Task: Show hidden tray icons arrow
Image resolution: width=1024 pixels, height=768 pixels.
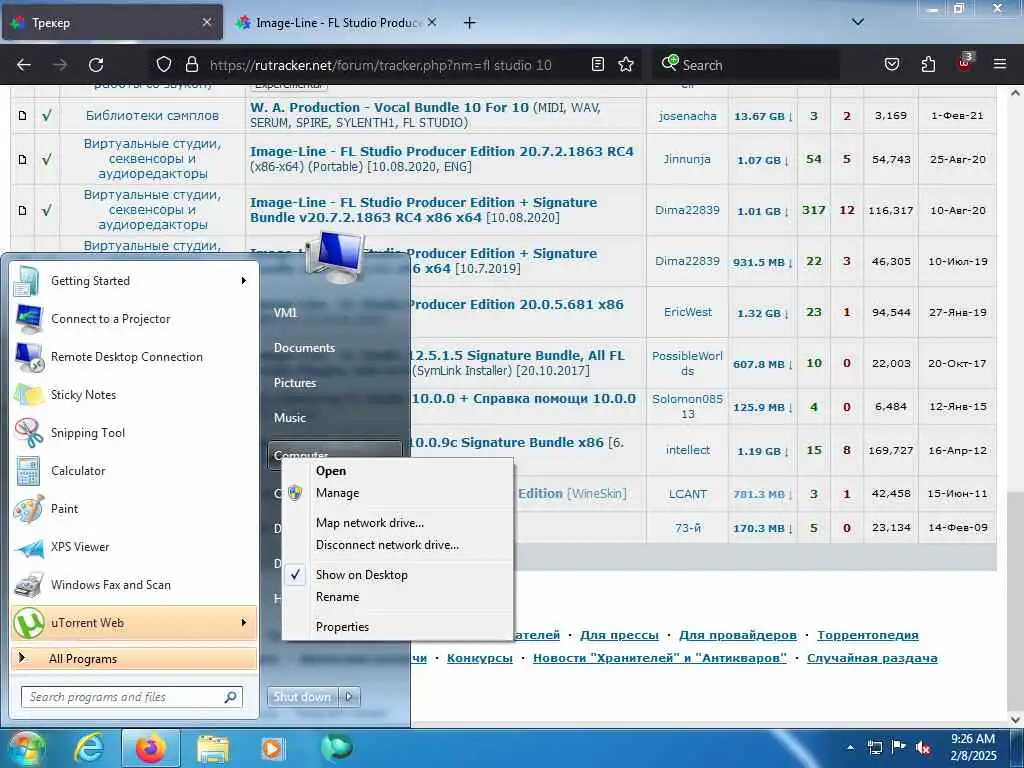Action: tap(850, 748)
